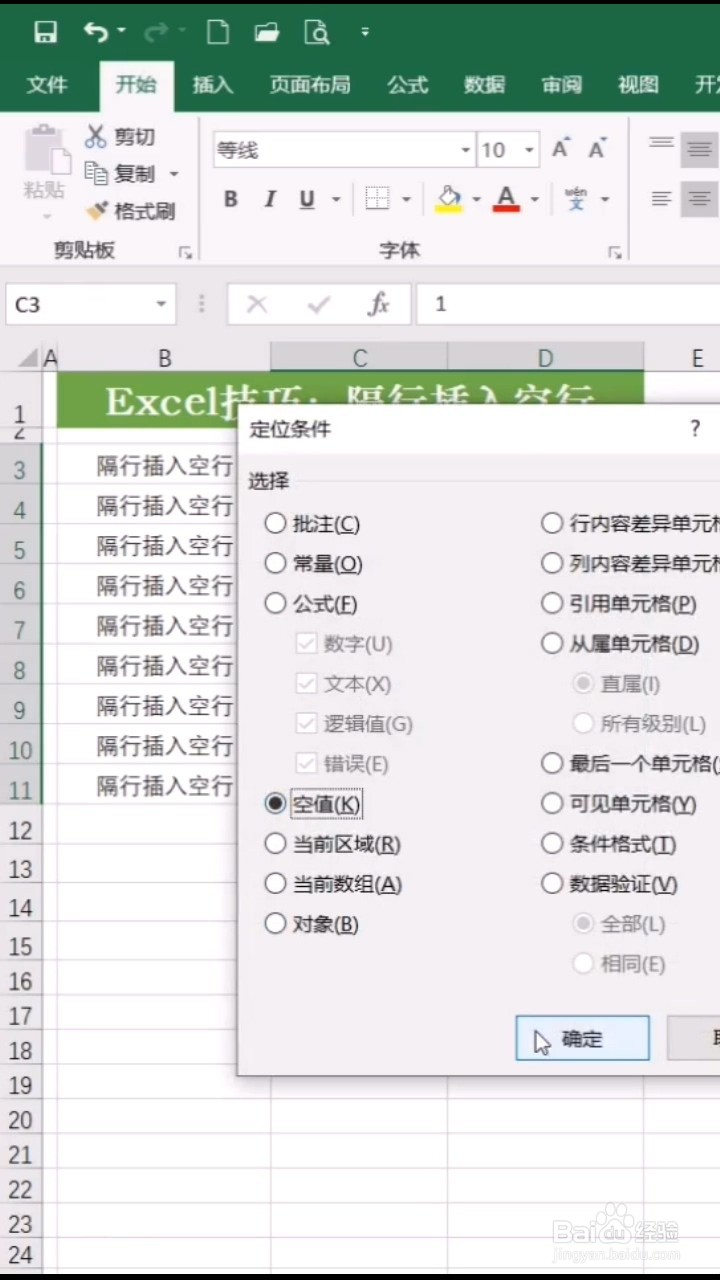Open Copy (复制) dropdown arrow
The height and width of the screenshot is (1280, 720).
173,174
